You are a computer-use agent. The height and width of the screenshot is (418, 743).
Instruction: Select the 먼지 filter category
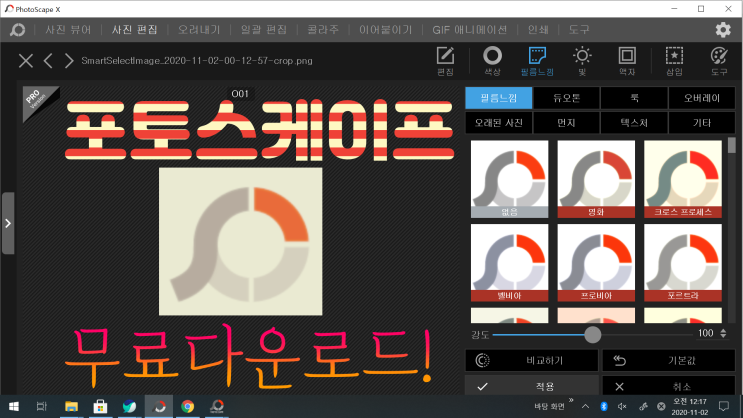tap(567, 123)
